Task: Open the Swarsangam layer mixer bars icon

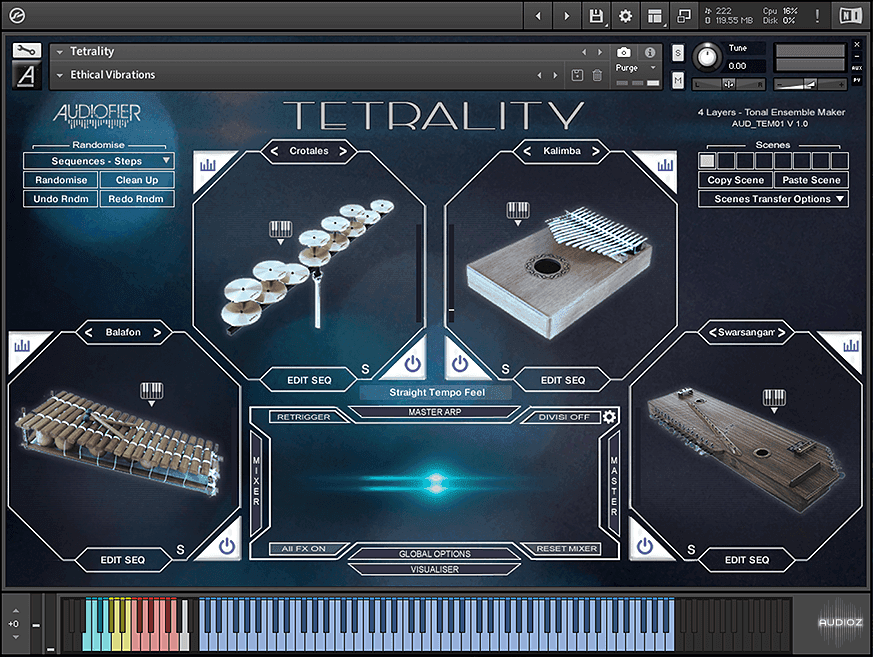Action: (x=851, y=346)
